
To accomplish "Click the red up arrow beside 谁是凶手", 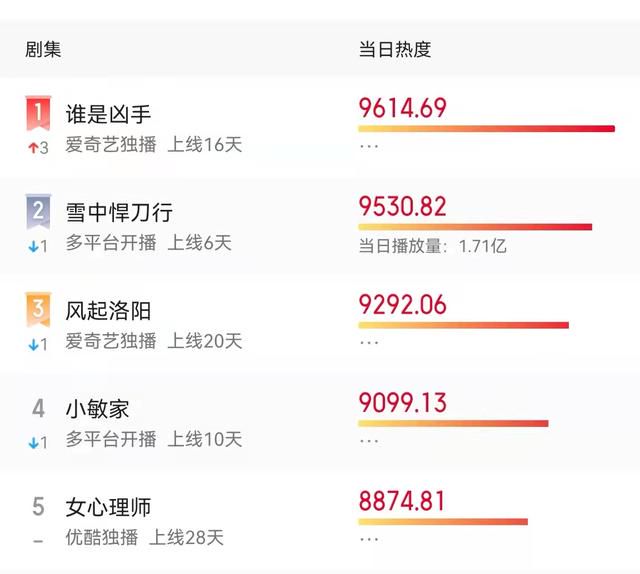I will click(33, 147).
